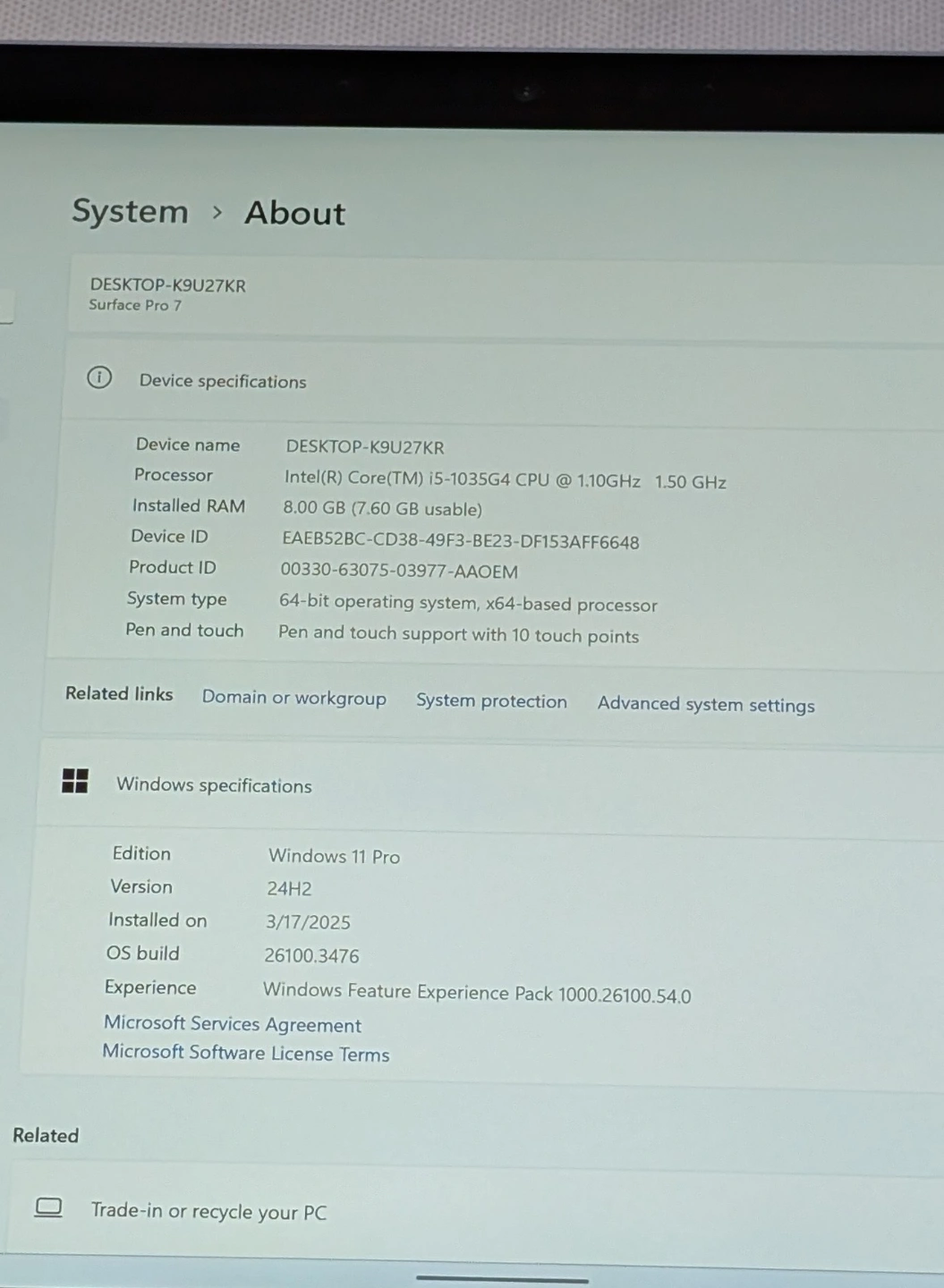Screen dimensions: 944x1288
Task: Click the Processor label
Action: pos(174,475)
